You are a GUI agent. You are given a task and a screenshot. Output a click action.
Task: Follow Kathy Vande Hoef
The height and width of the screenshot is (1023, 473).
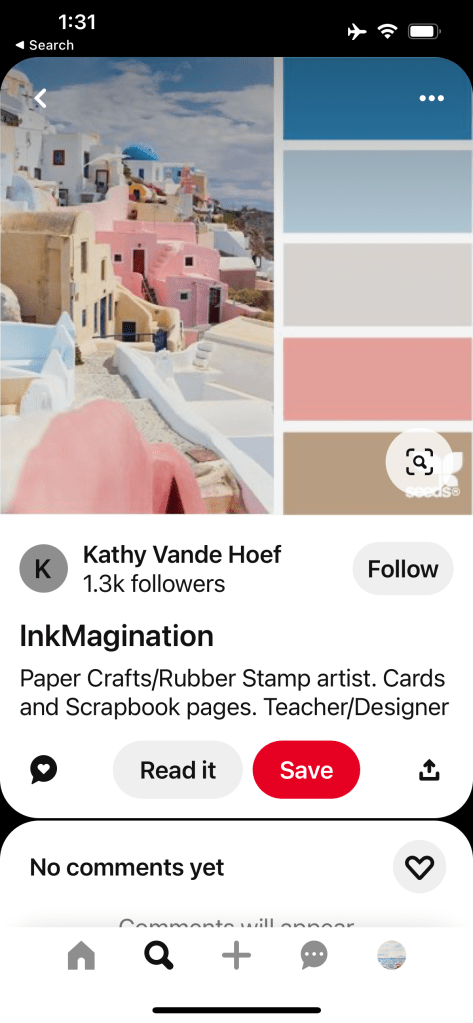point(403,569)
